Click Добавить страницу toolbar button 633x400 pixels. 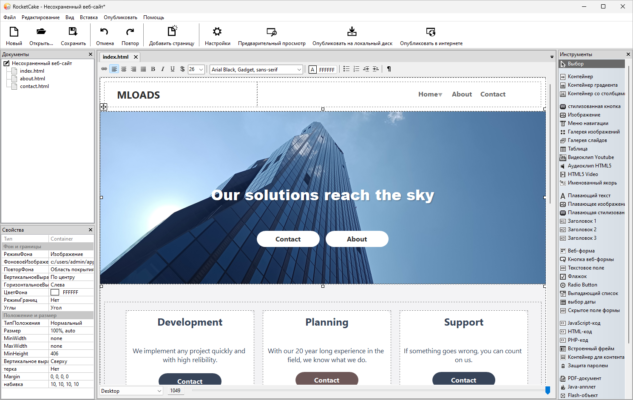(172, 36)
